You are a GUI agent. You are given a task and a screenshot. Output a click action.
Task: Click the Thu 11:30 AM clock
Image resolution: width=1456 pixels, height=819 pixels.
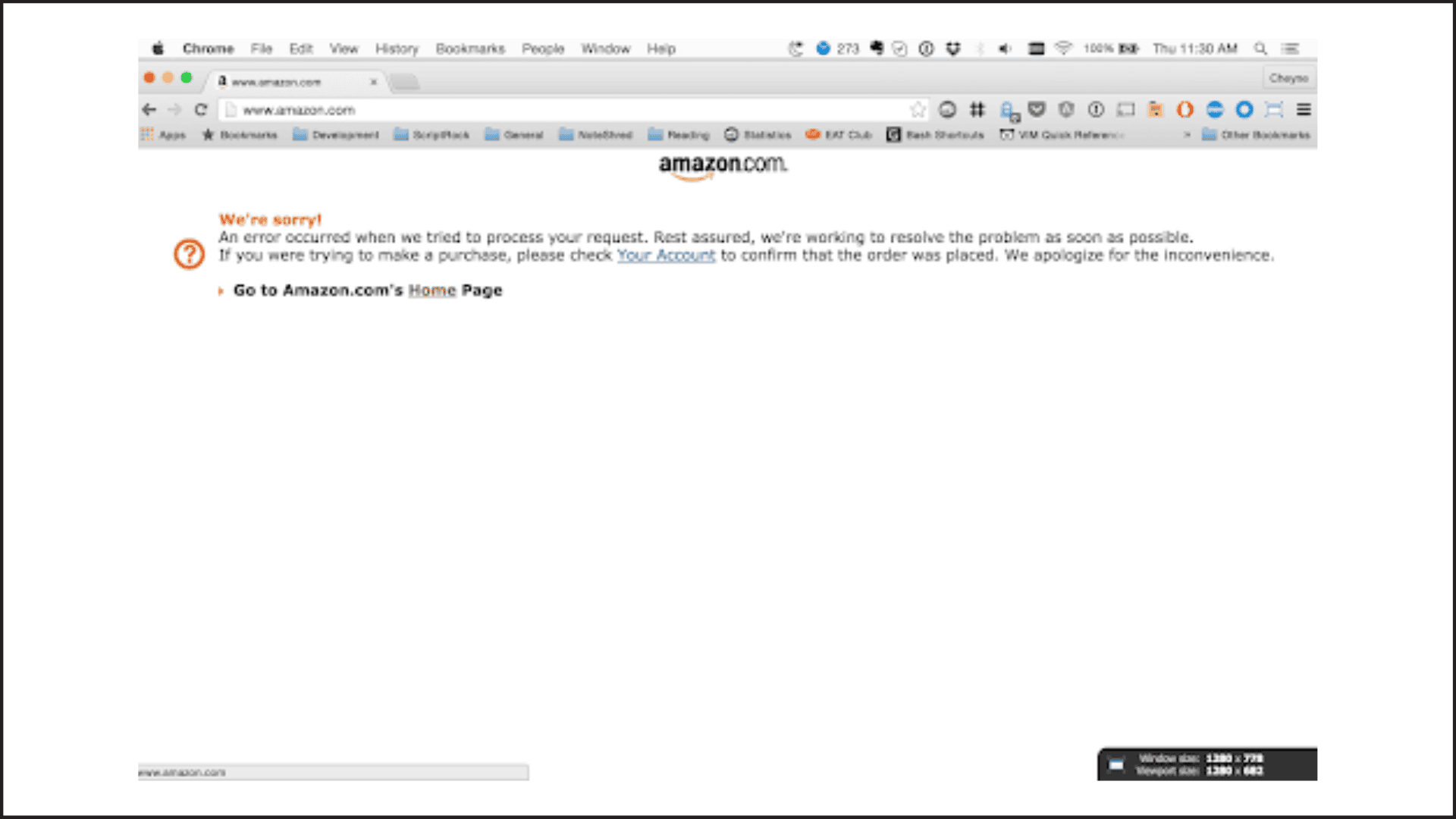[x=1195, y=49]
